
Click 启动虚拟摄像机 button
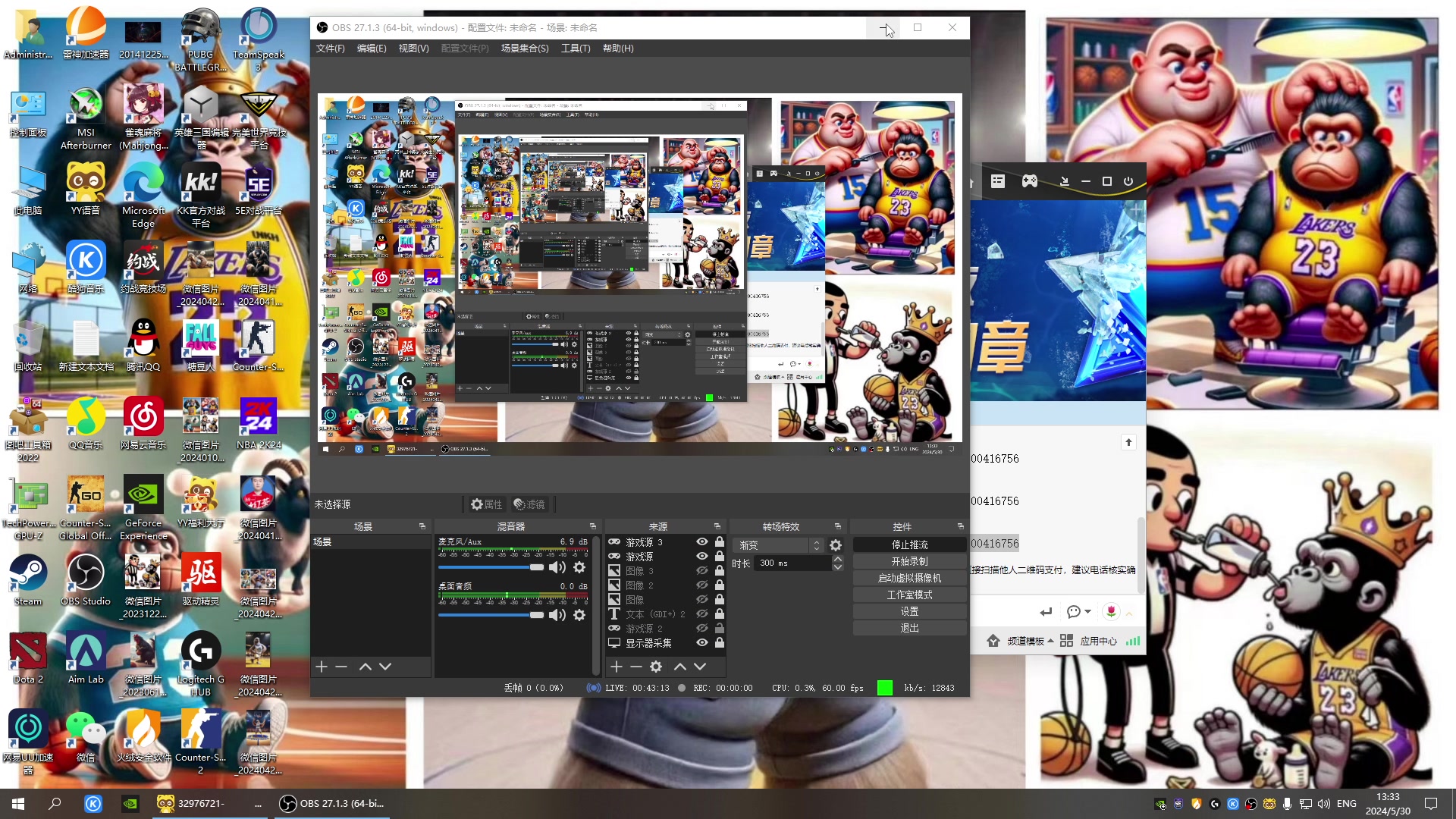(909, 579)
